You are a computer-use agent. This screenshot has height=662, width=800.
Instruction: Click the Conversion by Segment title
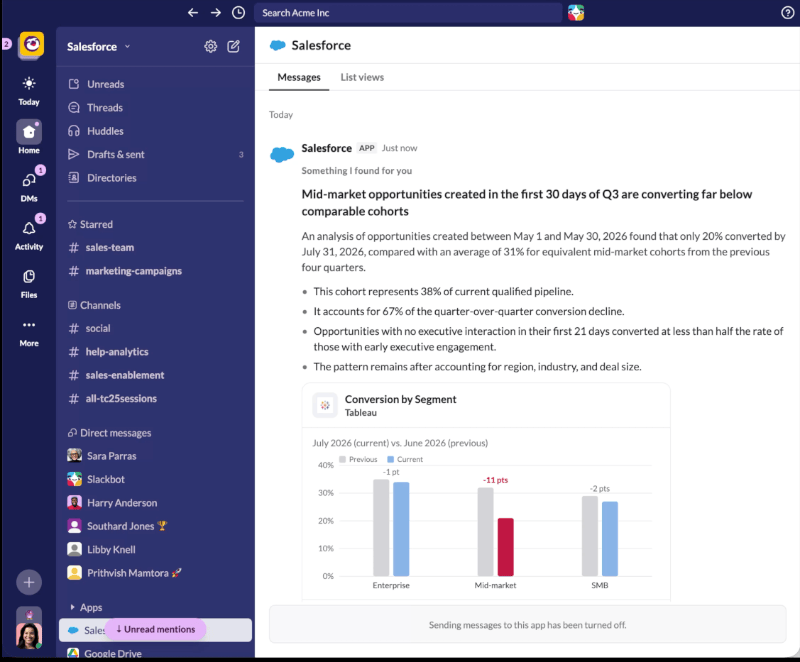click(401, 399)
